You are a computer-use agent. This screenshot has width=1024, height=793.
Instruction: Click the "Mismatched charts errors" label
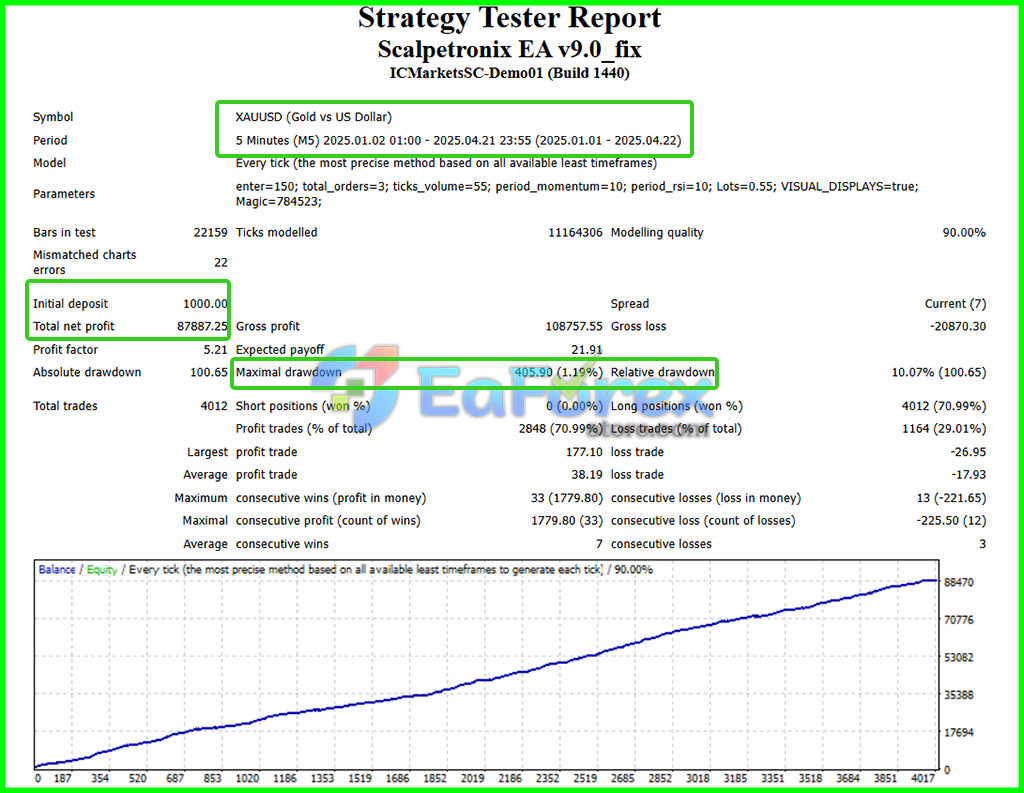point(85,262)
